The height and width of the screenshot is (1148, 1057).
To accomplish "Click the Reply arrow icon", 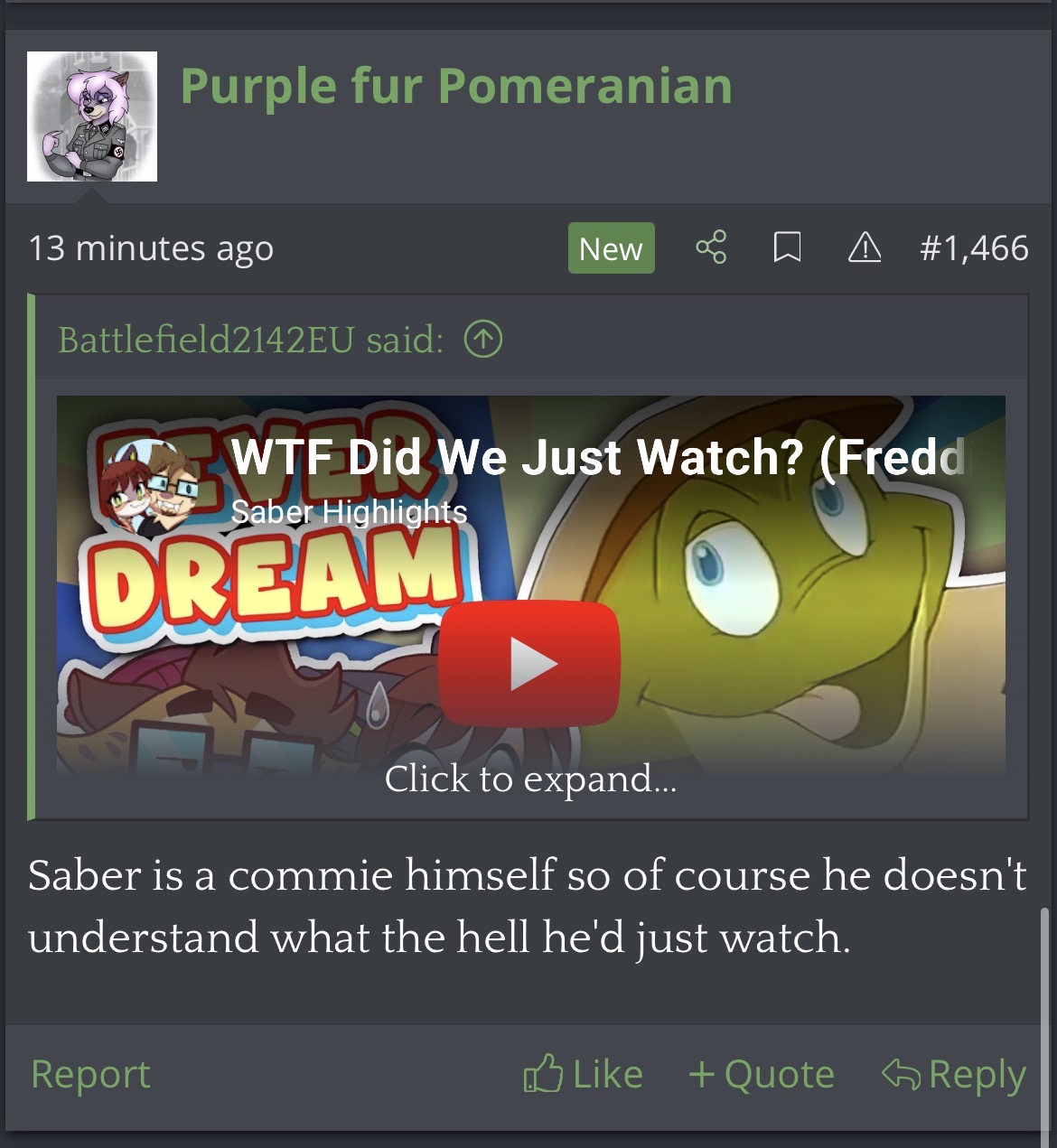I will coord(901,1074).
